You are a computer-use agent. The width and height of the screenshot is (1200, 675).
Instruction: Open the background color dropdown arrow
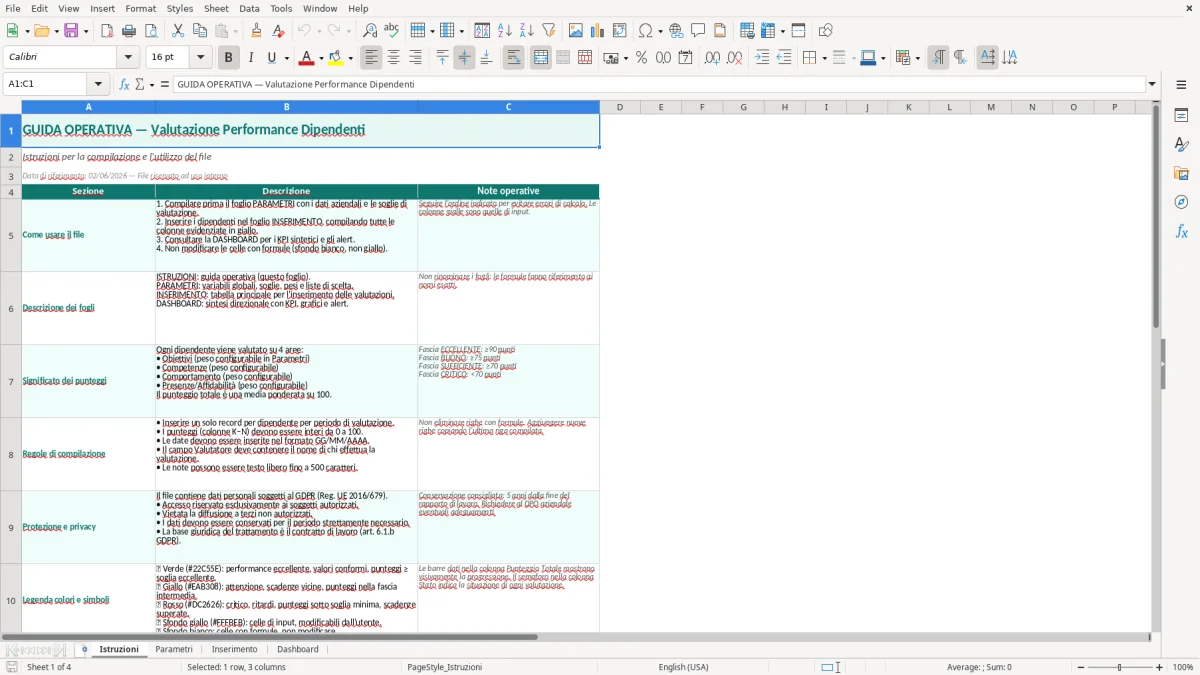coord(351,58)
